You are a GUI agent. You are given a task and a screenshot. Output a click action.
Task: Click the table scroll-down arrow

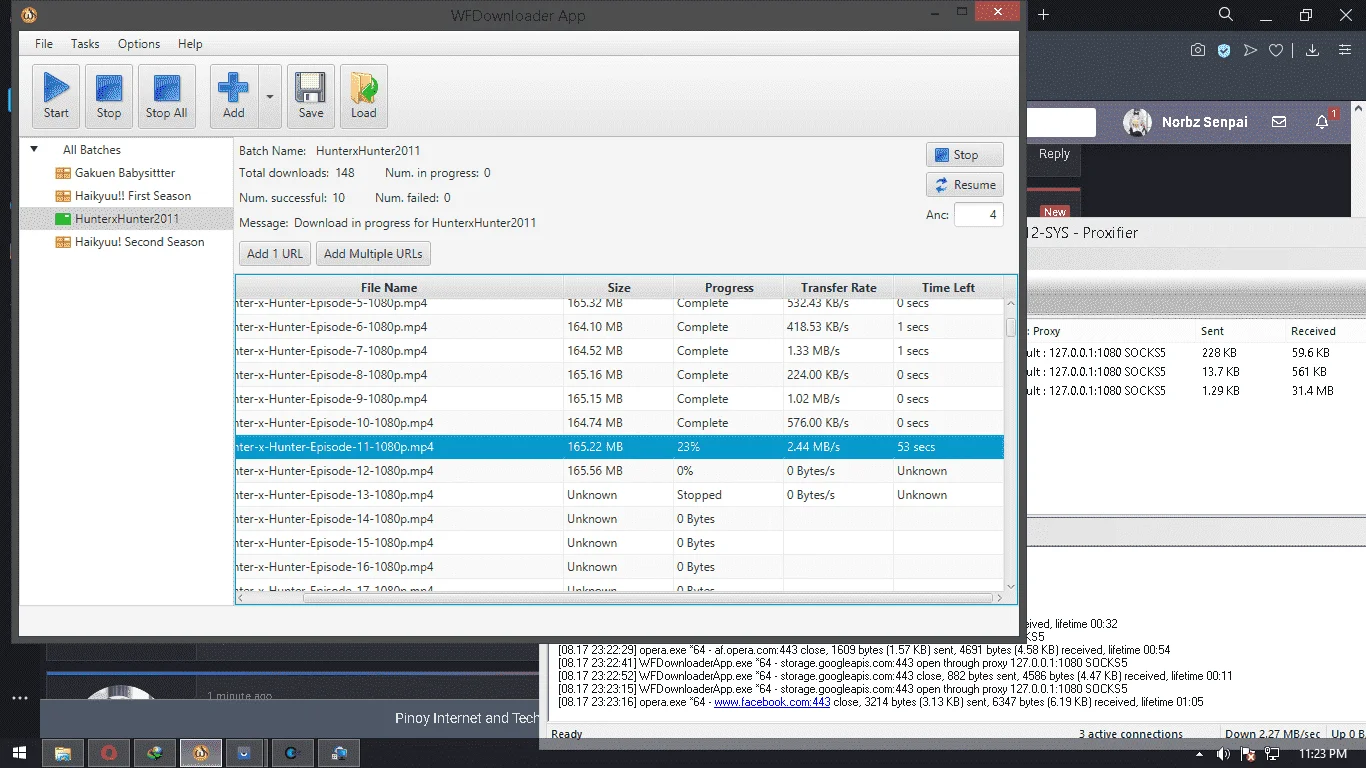(1010, 586)
